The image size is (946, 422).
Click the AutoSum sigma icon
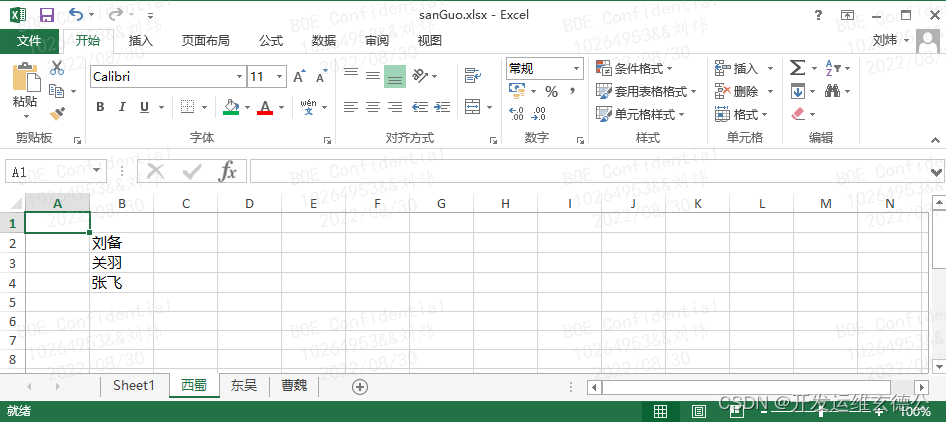pos(798,68)
